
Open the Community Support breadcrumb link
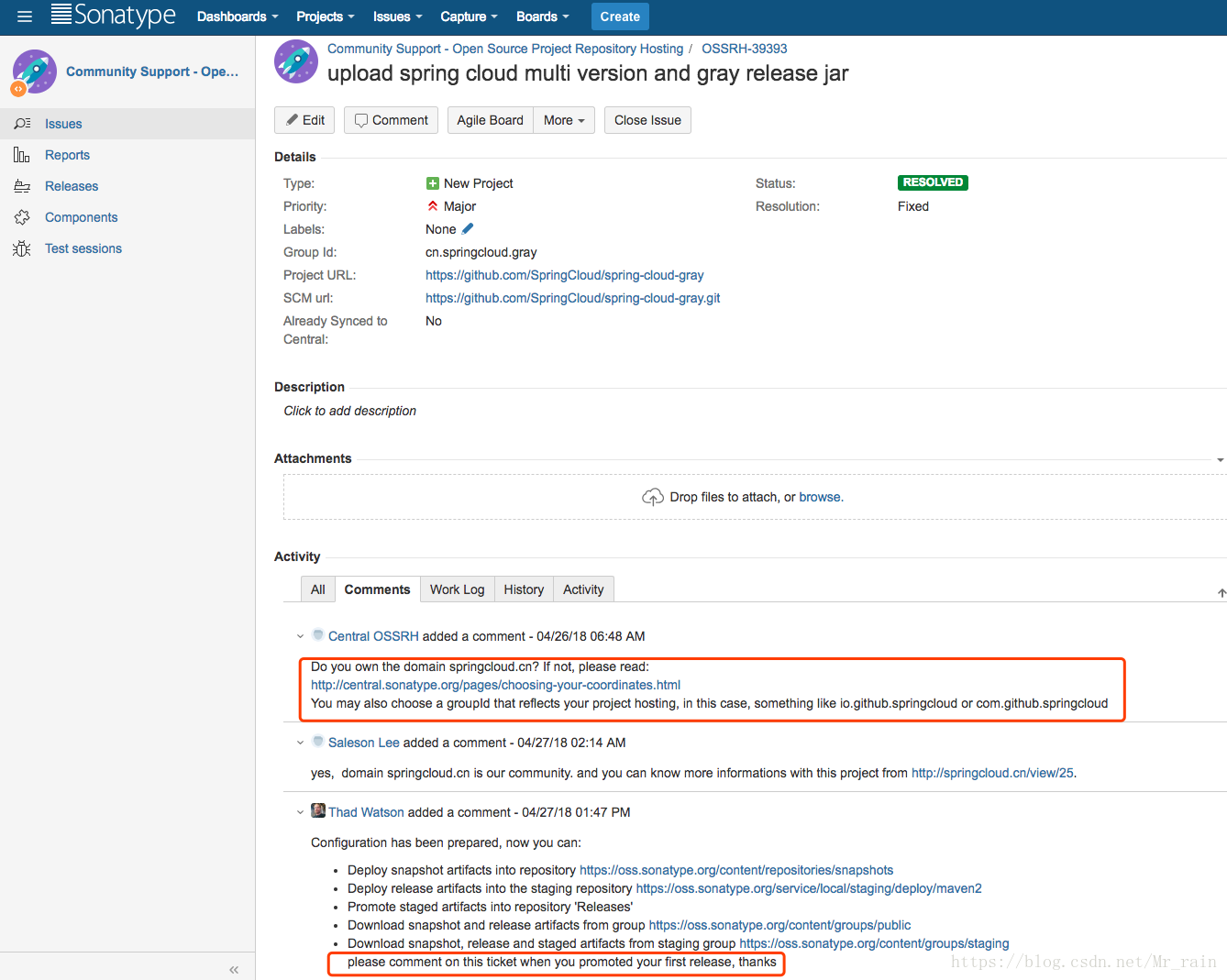coord(505,49)
